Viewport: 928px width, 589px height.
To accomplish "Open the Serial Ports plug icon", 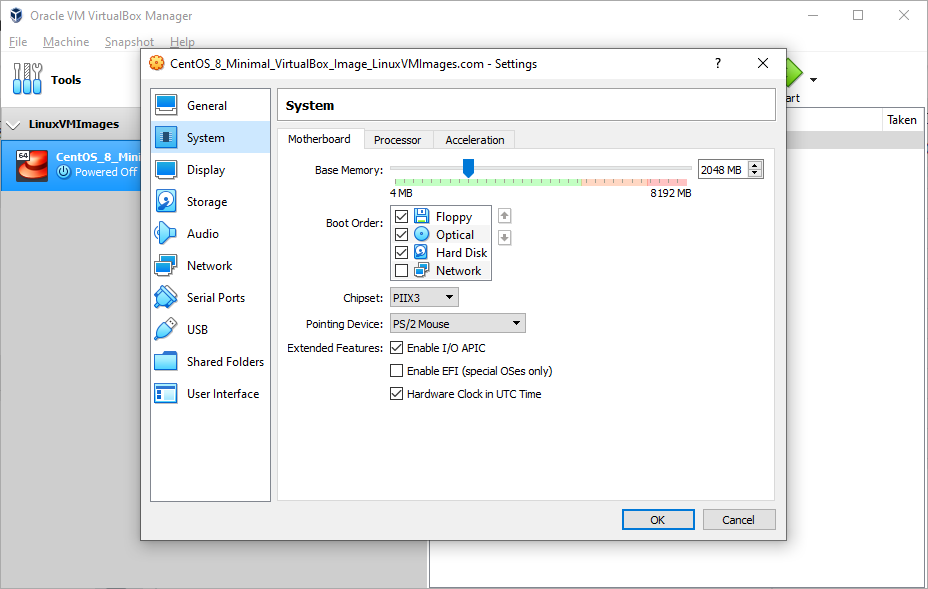I will [166, 297].
